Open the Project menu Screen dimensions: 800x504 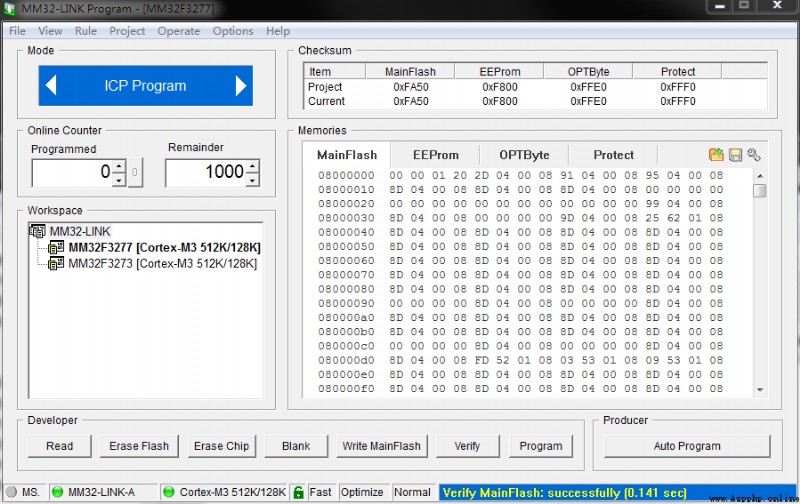127,31
